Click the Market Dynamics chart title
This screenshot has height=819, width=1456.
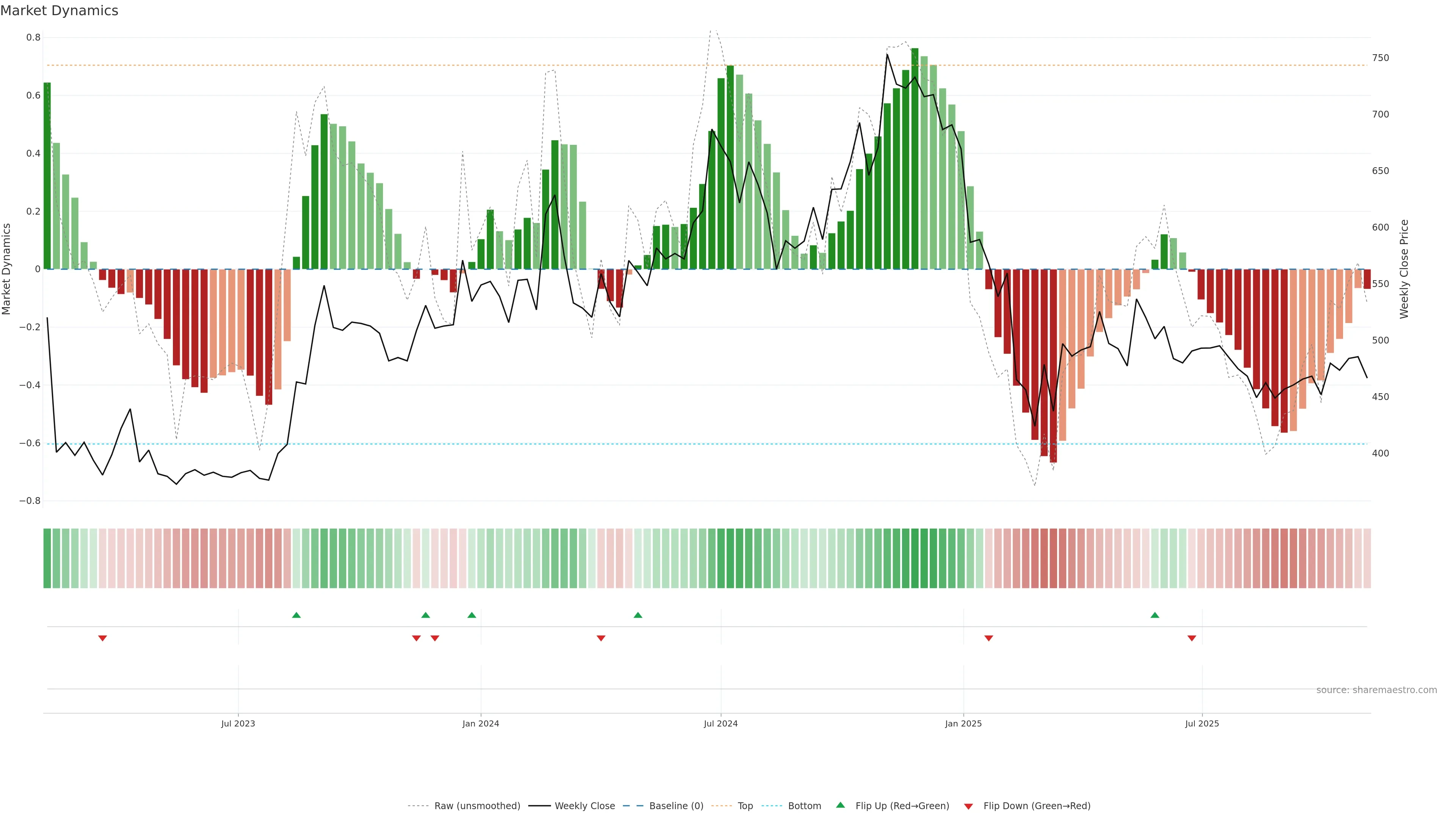[x=60, y=11]
